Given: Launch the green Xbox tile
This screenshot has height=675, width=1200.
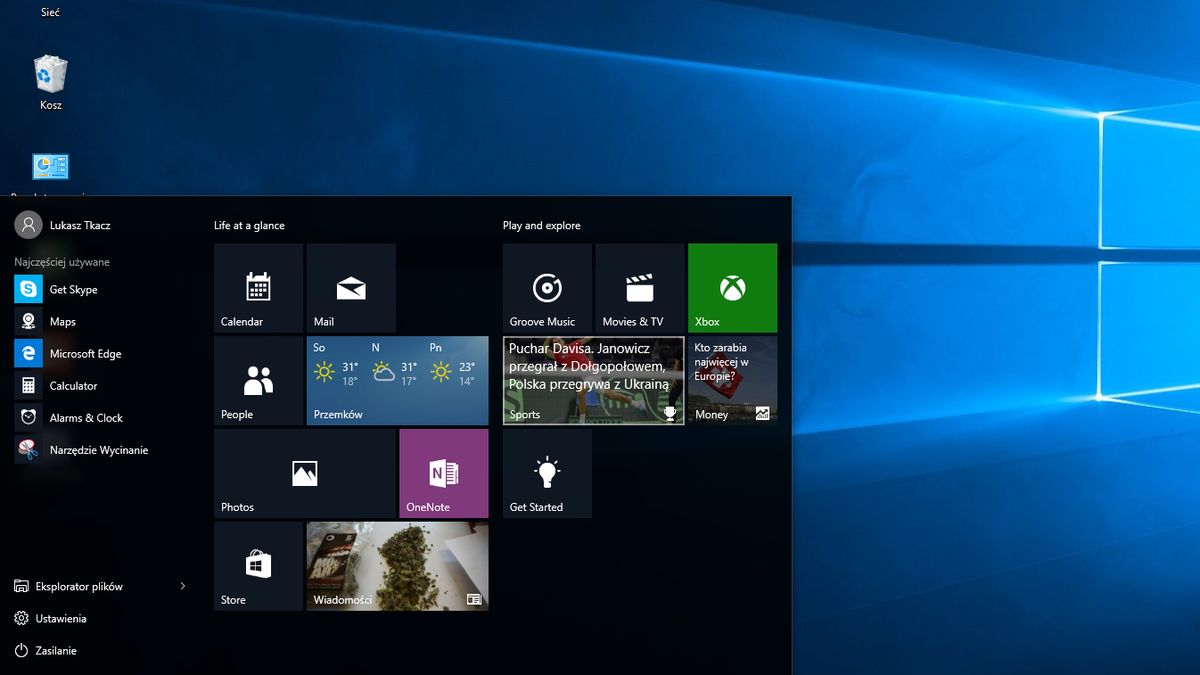Looking at the screenshot, I should tap(733, 288).
